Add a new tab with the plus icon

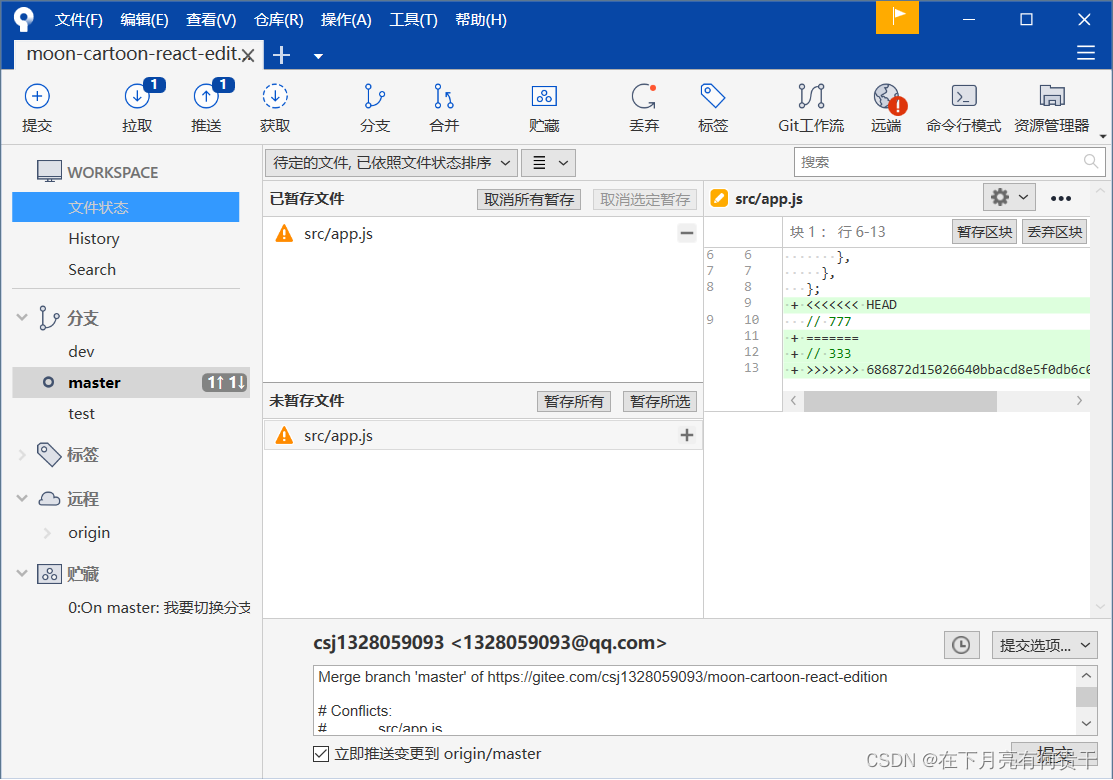(282, 55)
